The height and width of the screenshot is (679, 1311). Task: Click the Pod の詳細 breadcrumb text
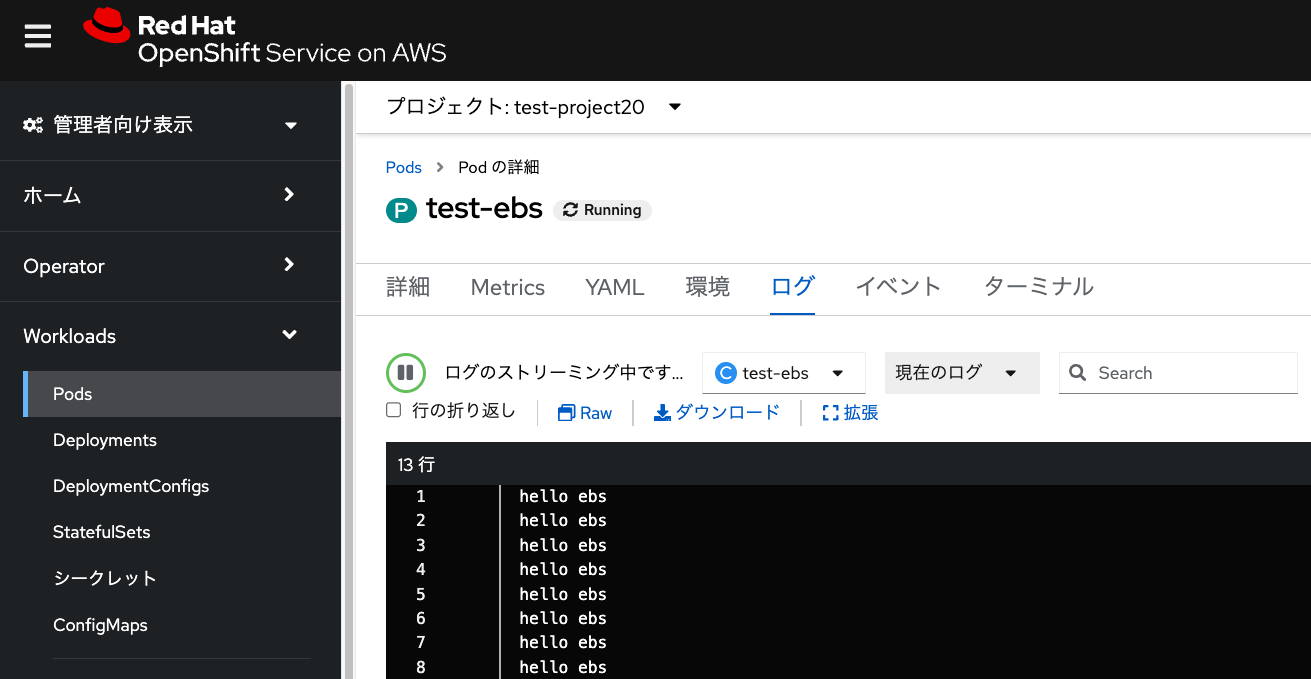499,167
